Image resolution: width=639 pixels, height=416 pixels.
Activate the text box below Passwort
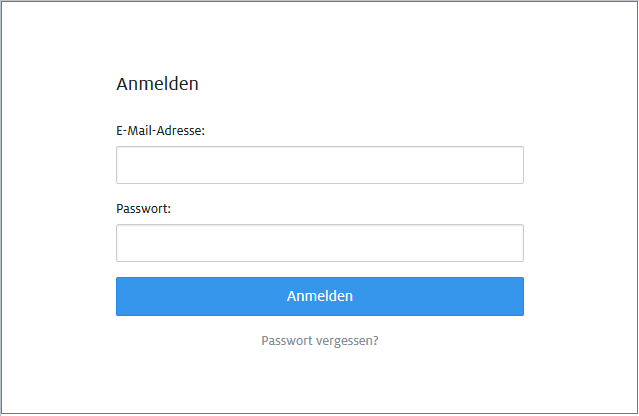[x=319, y=243]
